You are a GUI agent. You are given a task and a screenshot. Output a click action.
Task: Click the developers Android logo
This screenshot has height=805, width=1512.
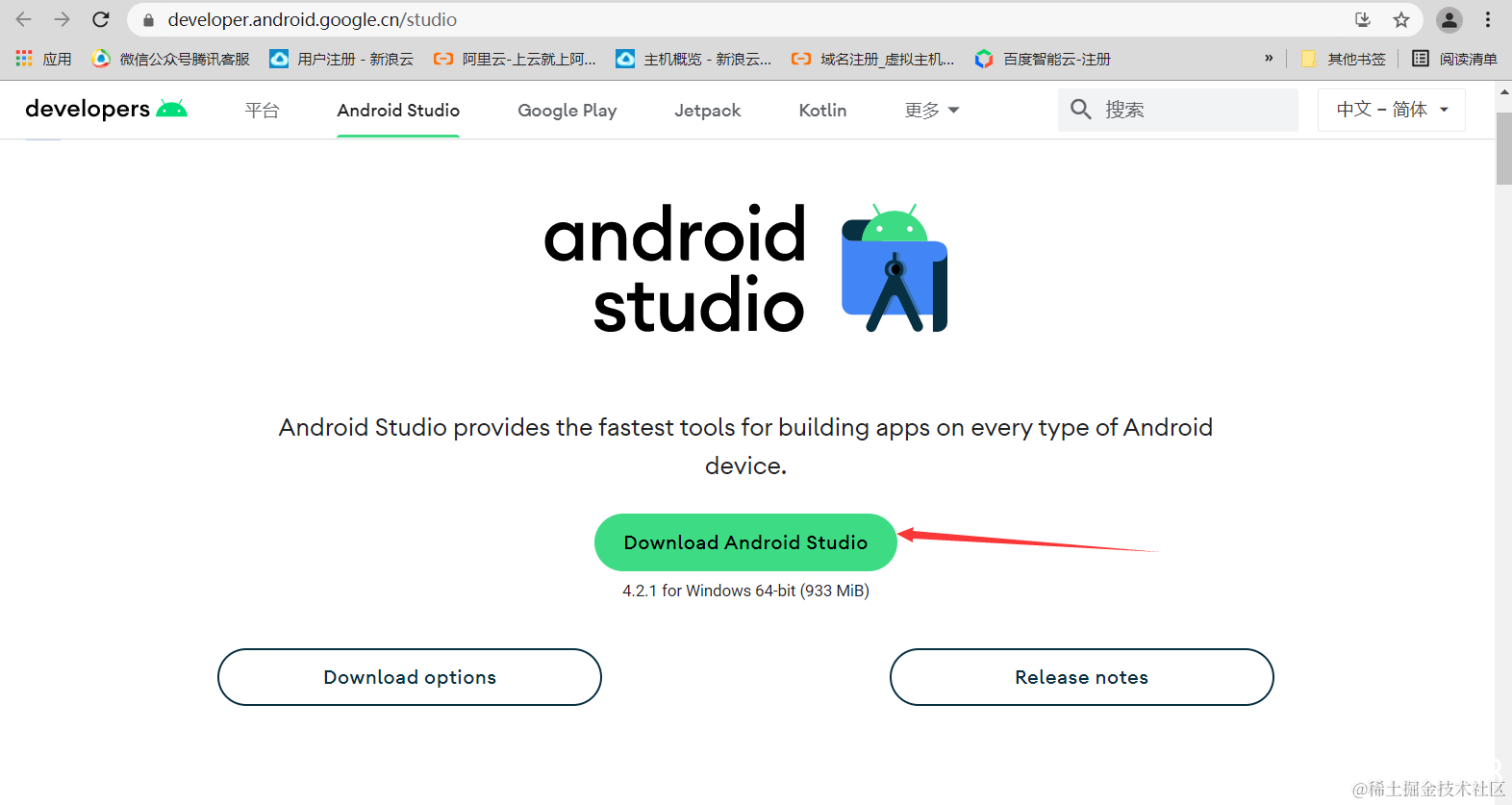coord(106,109)
